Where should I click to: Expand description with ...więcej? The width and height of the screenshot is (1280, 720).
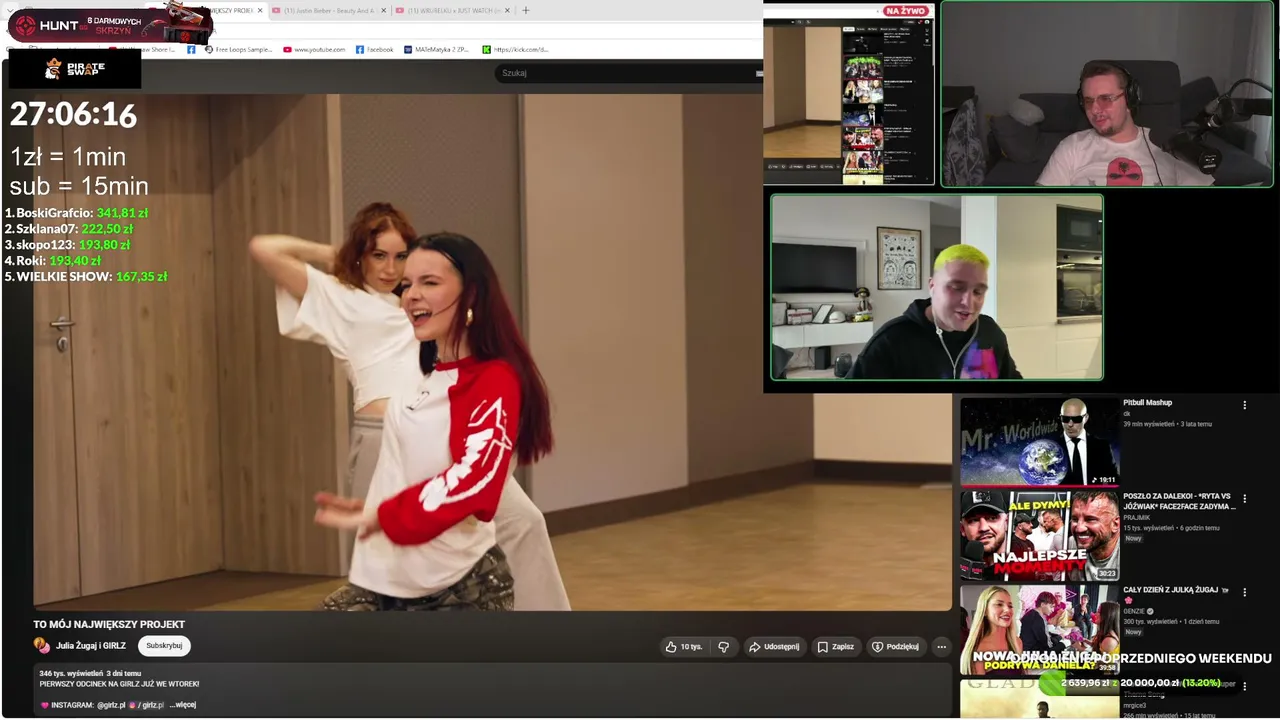point(182,705)
